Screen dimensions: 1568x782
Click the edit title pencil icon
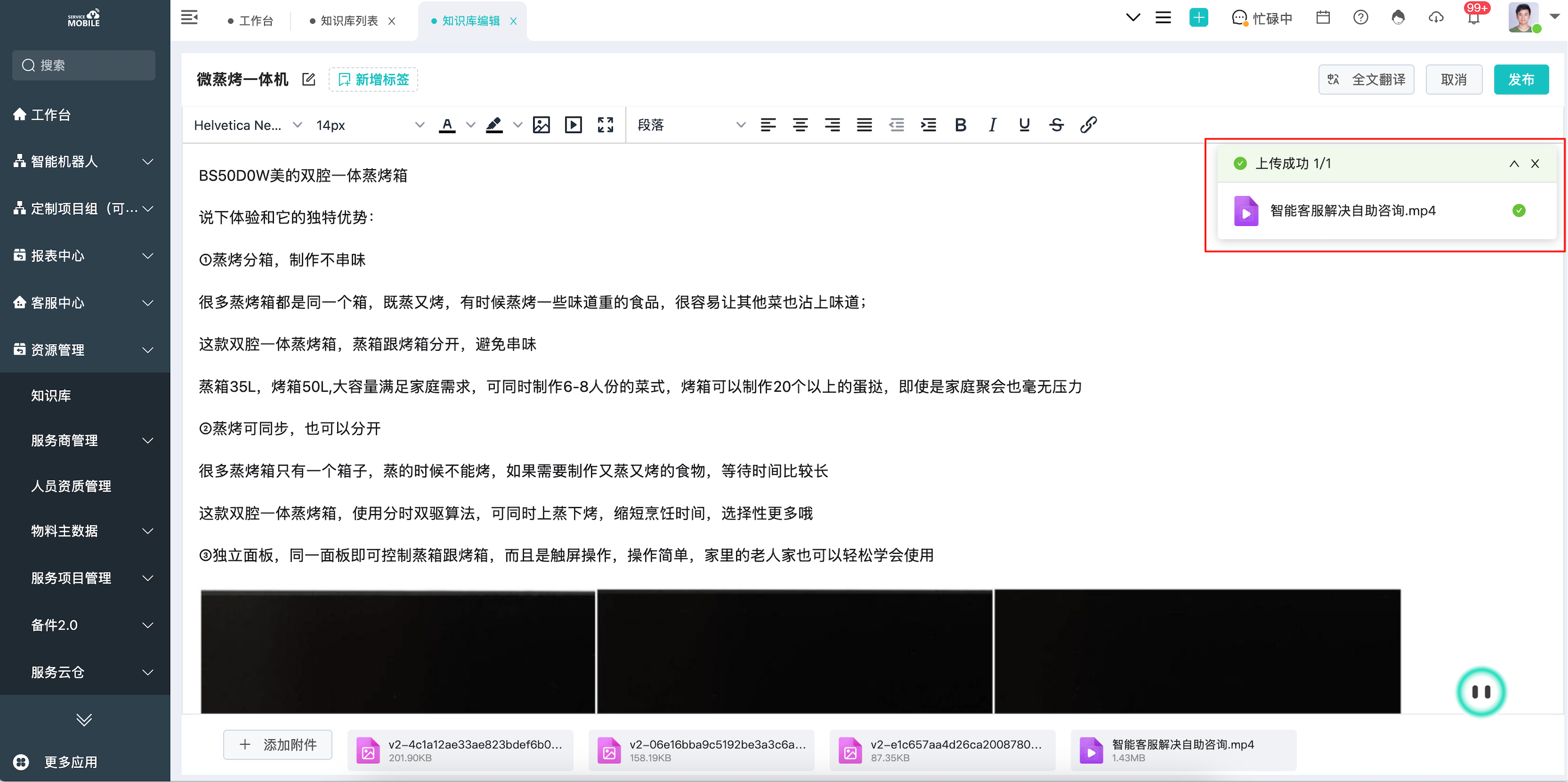click(308, 79)
